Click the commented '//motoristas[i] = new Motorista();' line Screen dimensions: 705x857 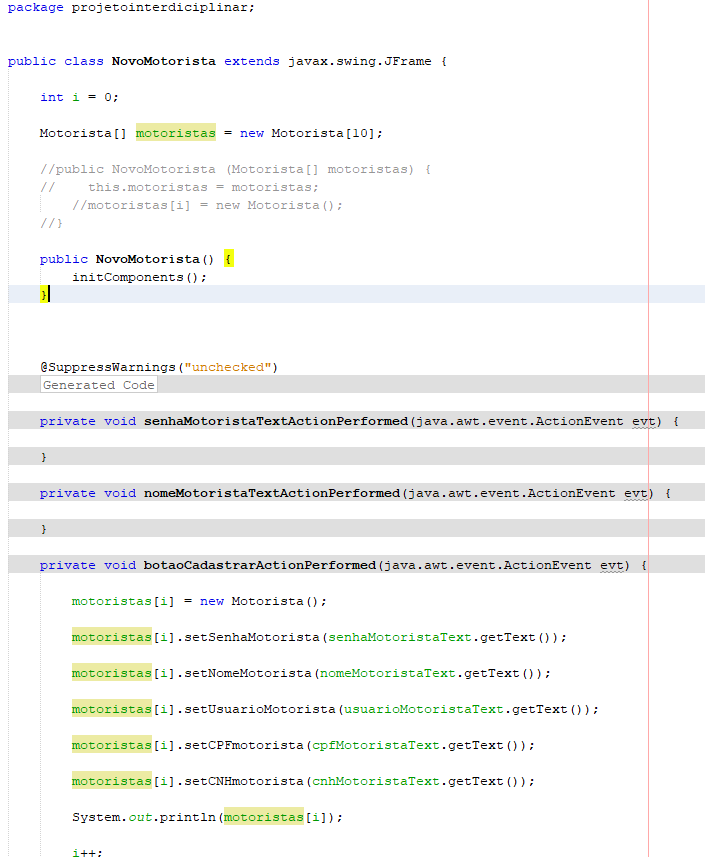coord(207,206)
